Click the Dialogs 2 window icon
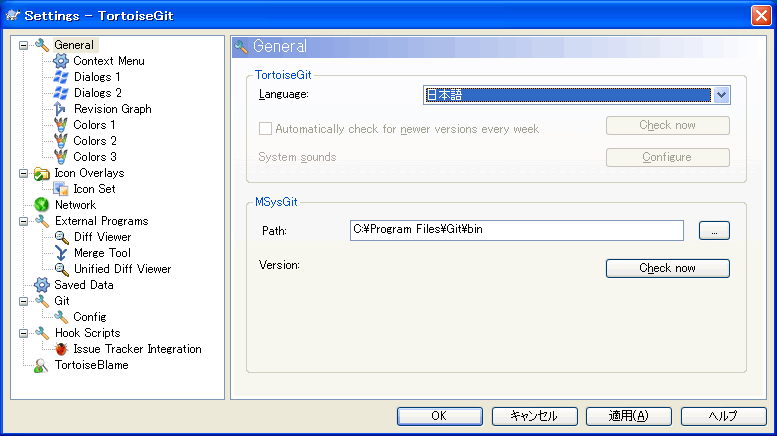Image resolution: width=777 pixels, height=436 pixels. click(x=60, y=93)
